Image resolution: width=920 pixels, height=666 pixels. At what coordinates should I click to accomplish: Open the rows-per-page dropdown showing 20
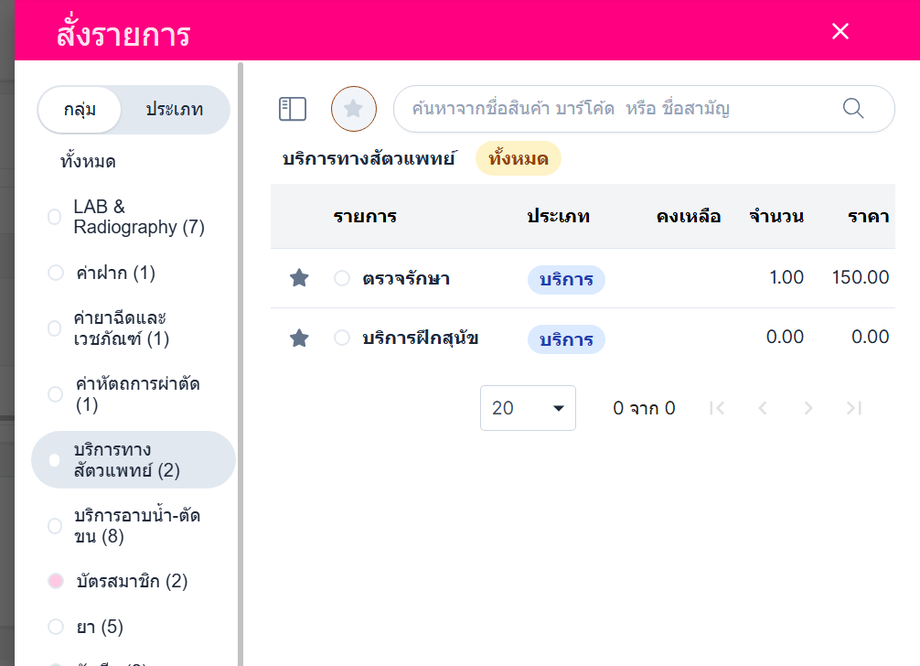[527, 408]
